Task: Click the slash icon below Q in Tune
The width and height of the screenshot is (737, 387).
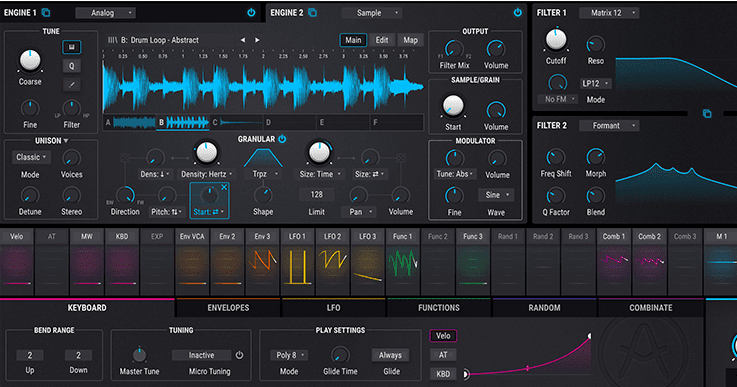Action: click(71, 85)
